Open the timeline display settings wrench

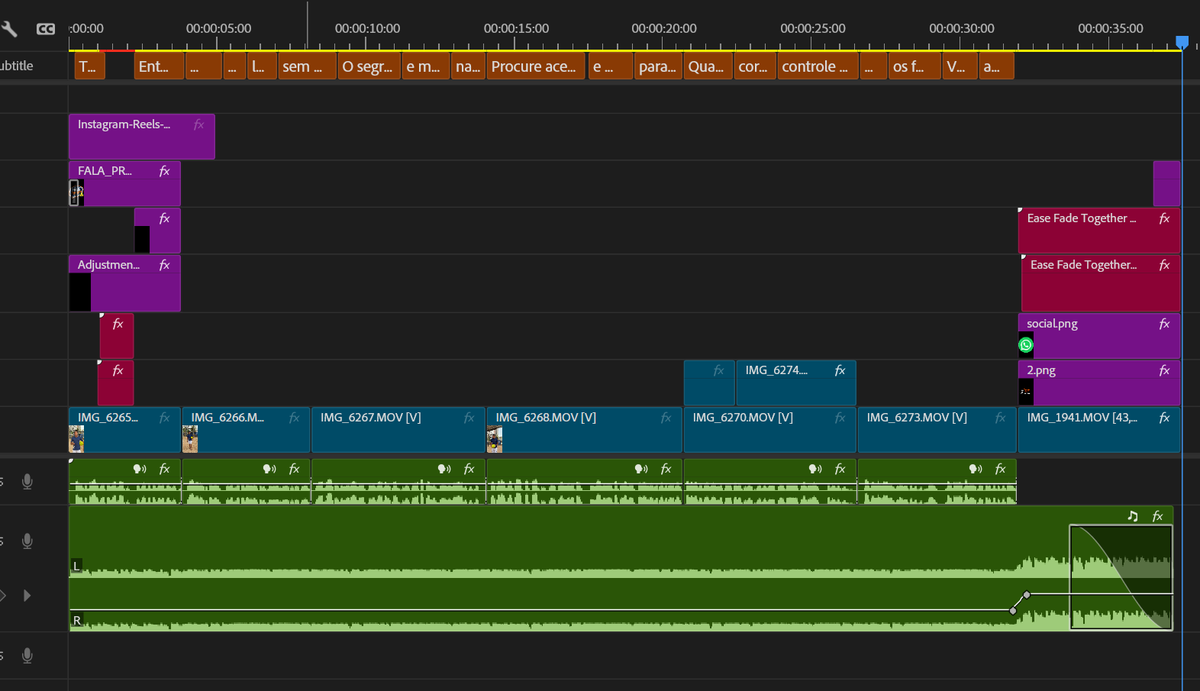9,29
